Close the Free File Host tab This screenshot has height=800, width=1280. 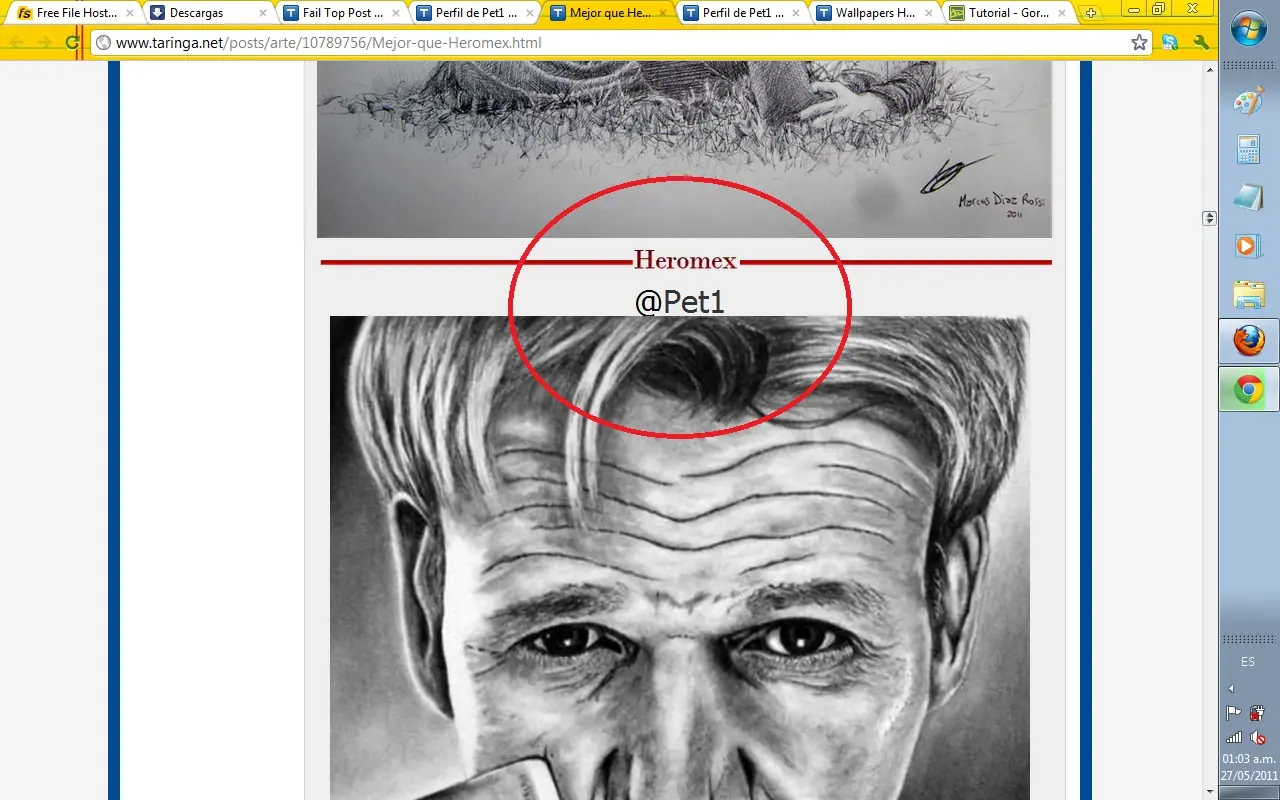point(130,14)
